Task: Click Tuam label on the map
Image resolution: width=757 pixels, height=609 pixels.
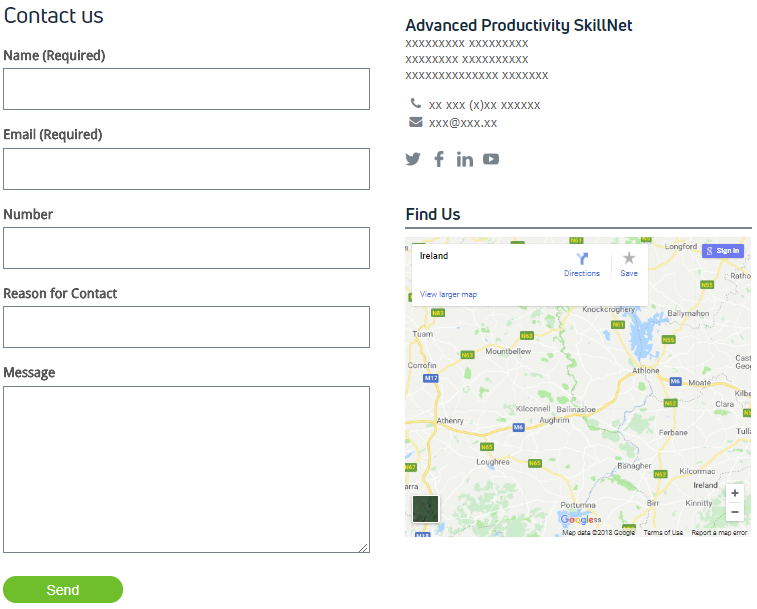Action: coord(422,334)
